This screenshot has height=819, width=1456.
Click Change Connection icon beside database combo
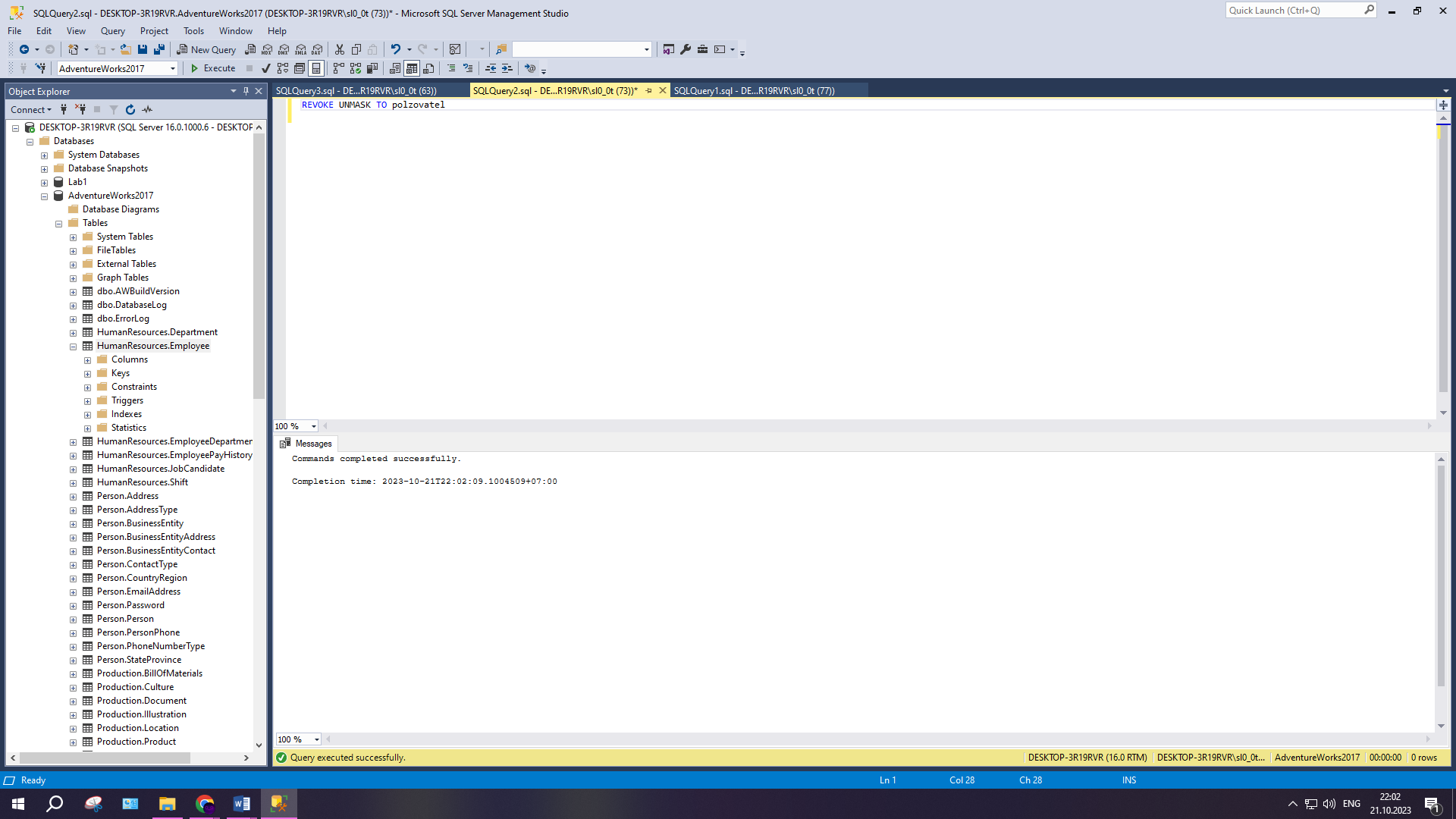(40, 68)
